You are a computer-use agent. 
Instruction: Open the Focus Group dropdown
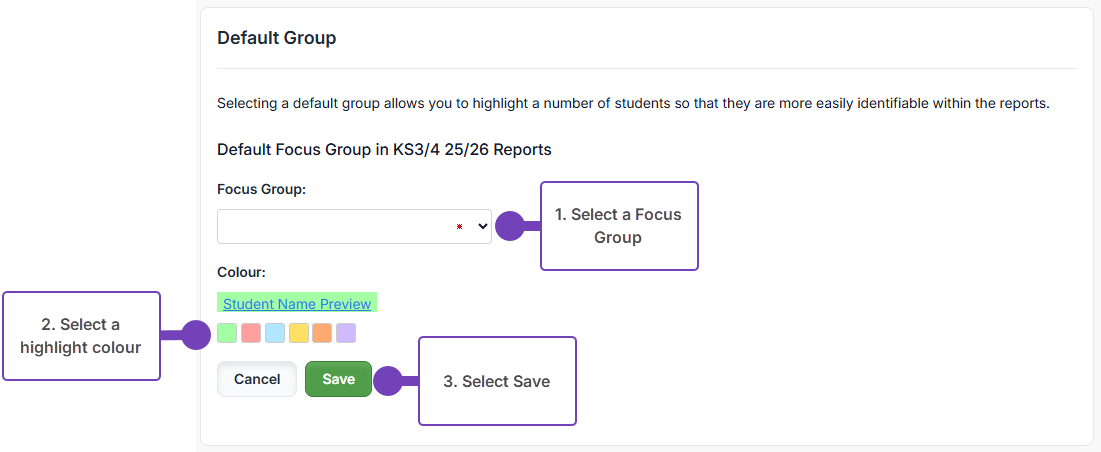point(354,226)
